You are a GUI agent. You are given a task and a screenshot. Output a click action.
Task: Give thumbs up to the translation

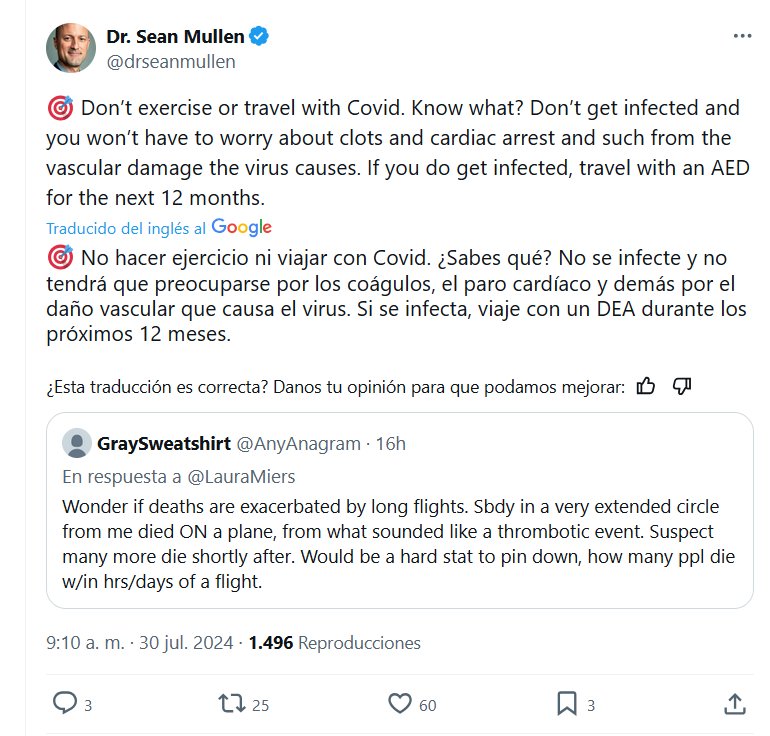point(646,386)
